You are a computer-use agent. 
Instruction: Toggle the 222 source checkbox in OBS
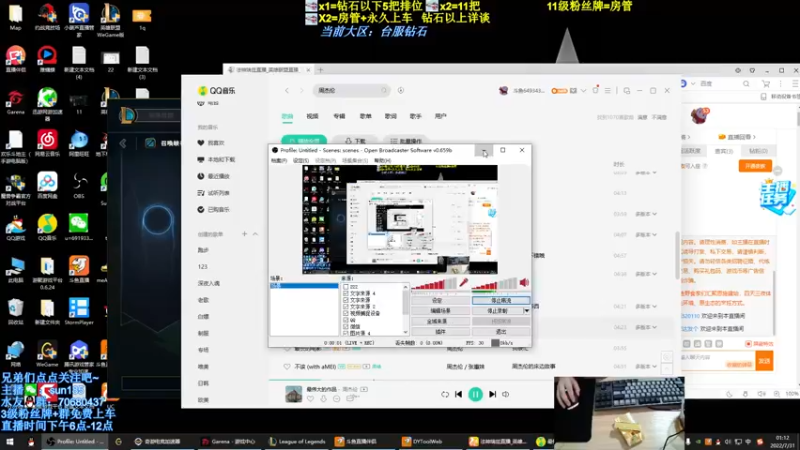pos(346,287)
